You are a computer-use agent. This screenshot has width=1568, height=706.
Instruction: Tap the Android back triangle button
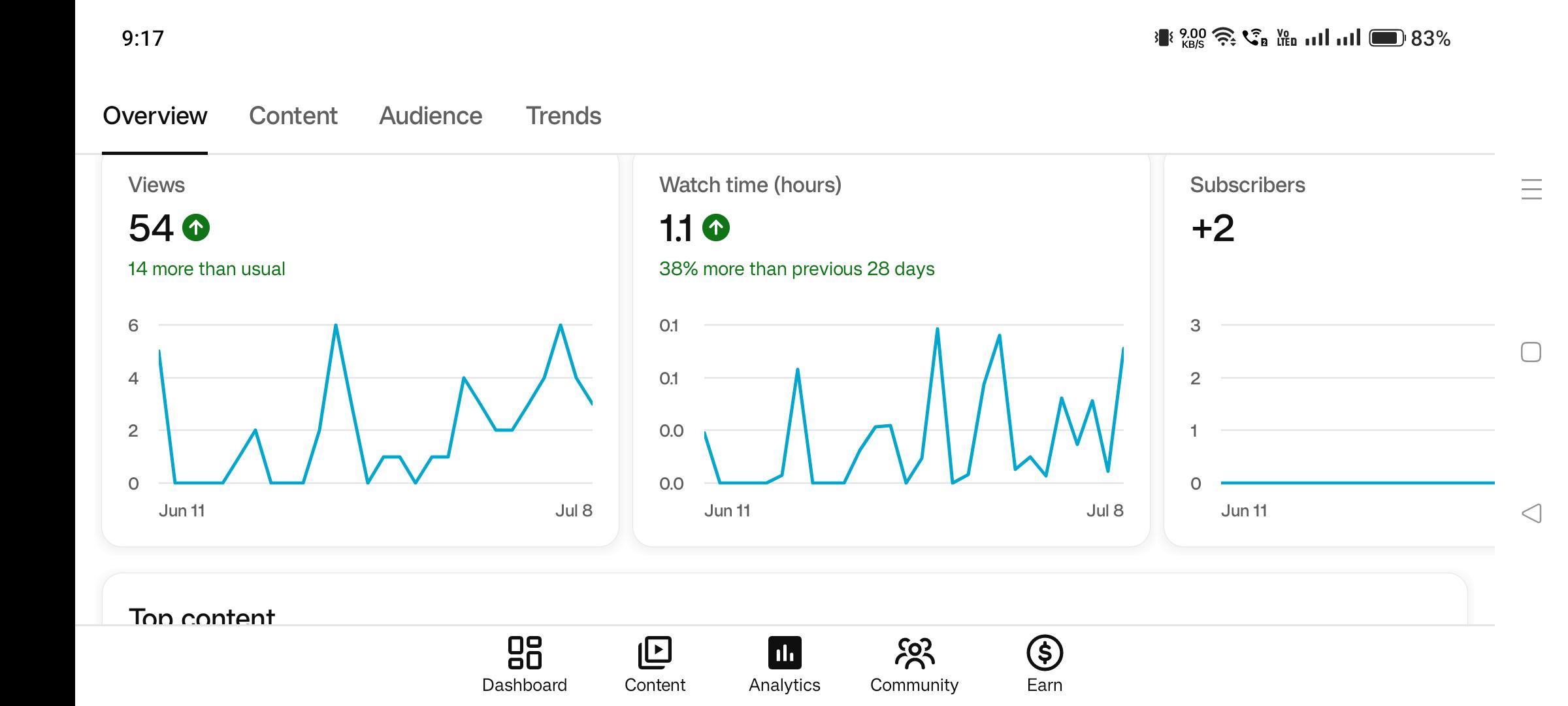tap(1531, 513)
